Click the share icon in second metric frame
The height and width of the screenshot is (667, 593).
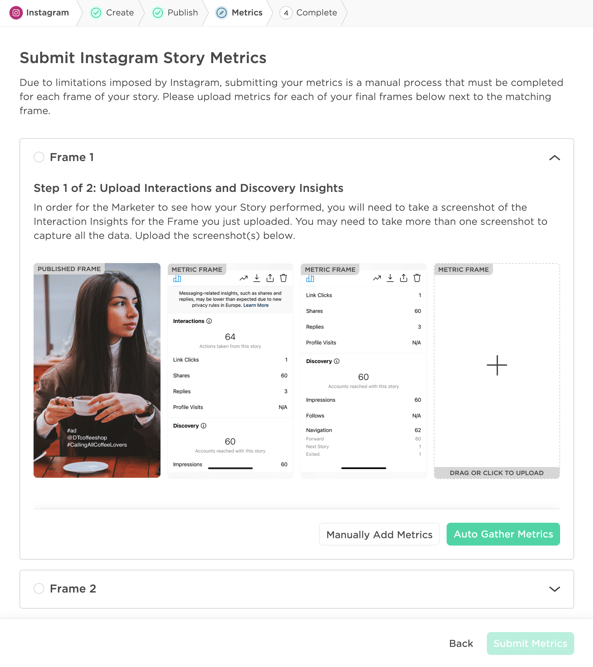(x=403, y=278)
